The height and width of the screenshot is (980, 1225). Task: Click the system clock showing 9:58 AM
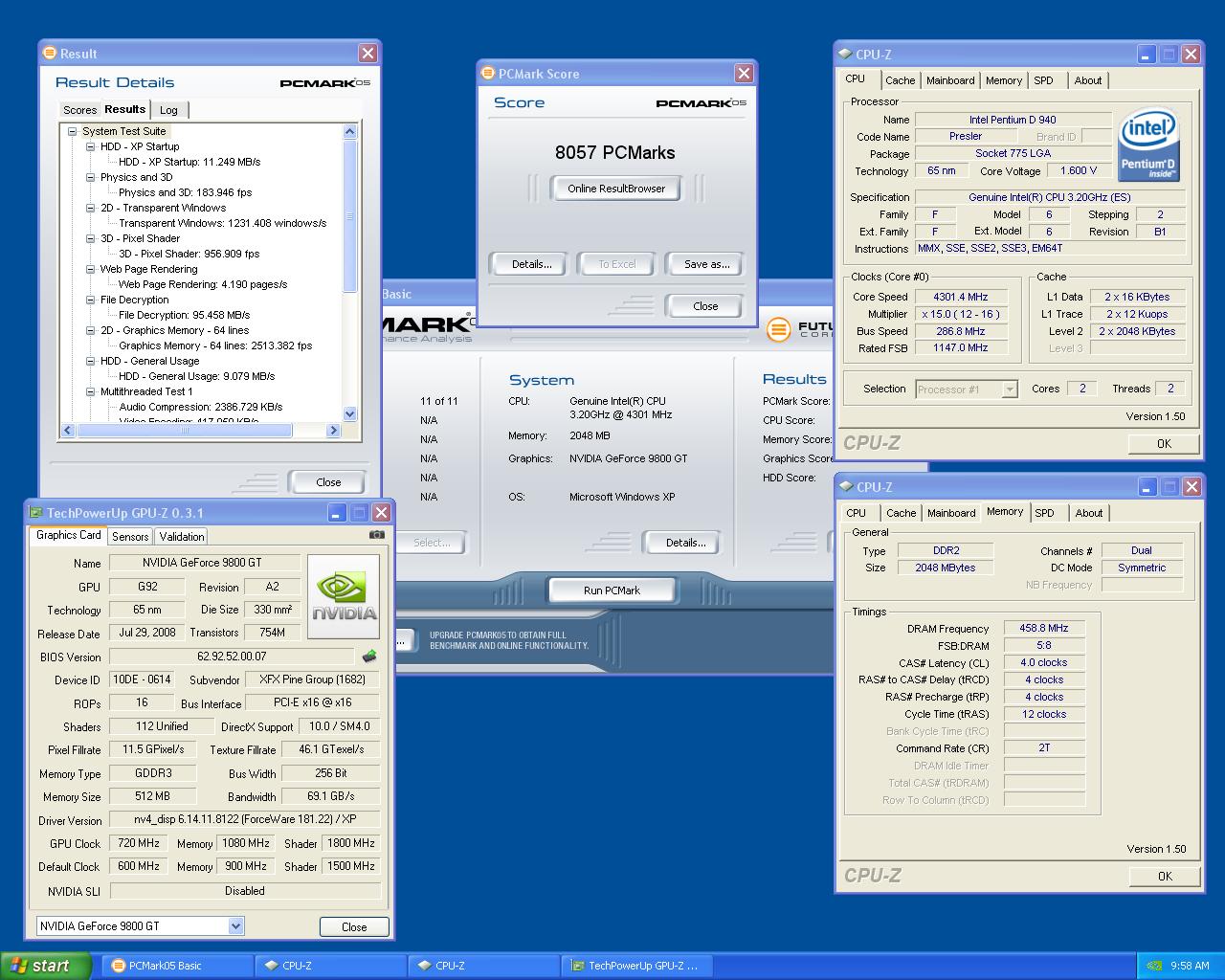1190,966
